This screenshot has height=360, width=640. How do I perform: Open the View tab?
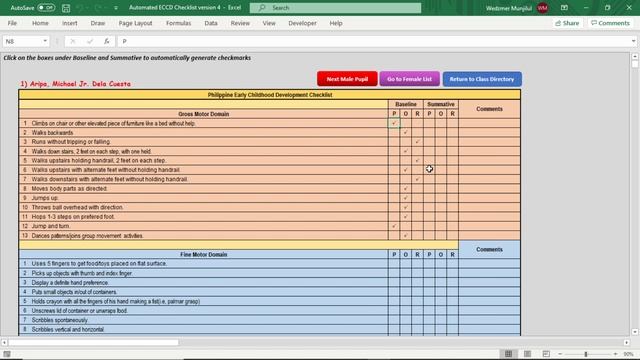coord(269,23)
